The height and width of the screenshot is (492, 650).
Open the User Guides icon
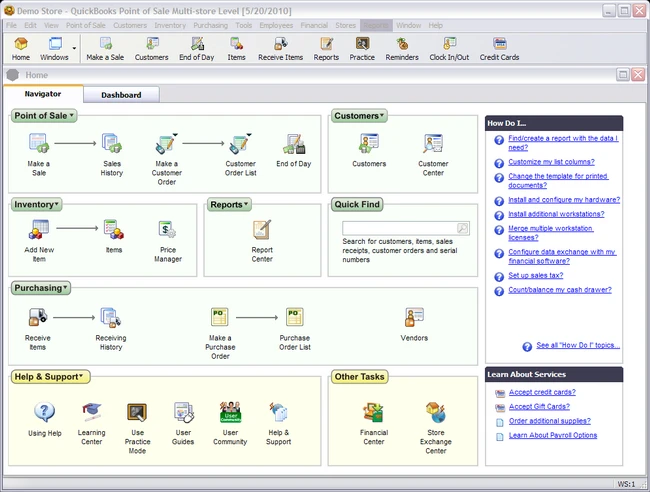[x=183, y=412]
